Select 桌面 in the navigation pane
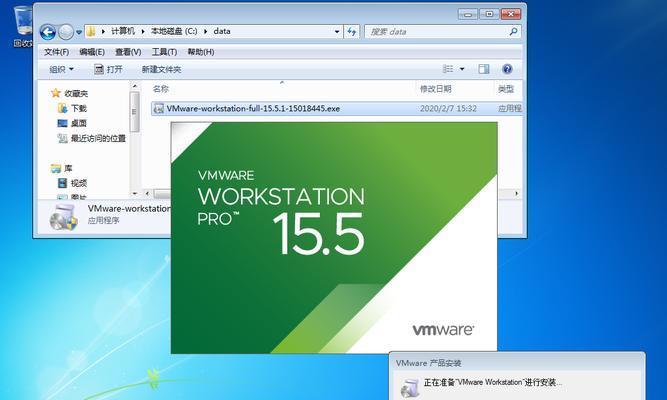The height and width of the screenshot is (400, 667). 72,123
